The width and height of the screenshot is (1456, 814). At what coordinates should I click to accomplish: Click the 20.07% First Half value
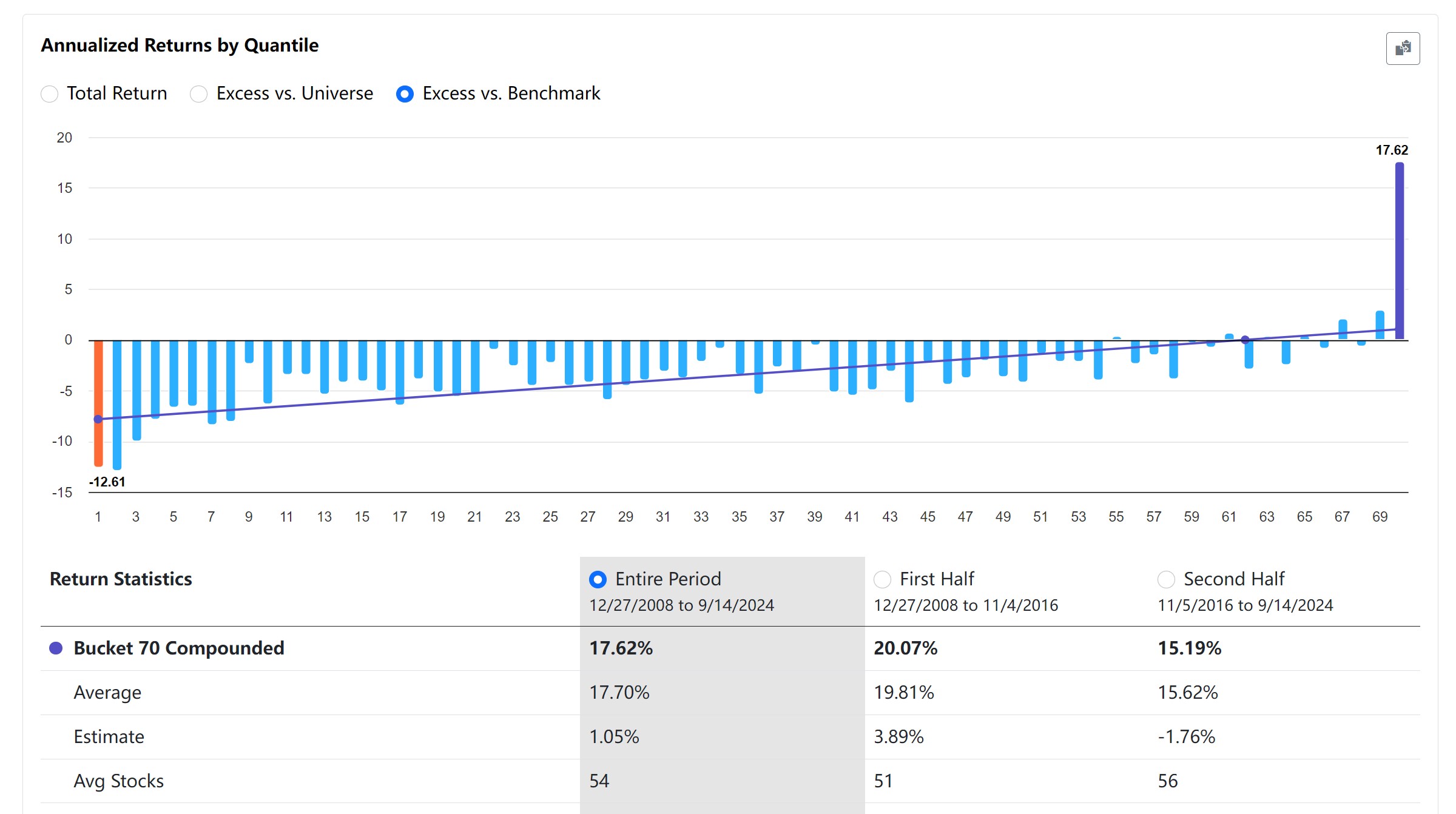click(905, 648)
